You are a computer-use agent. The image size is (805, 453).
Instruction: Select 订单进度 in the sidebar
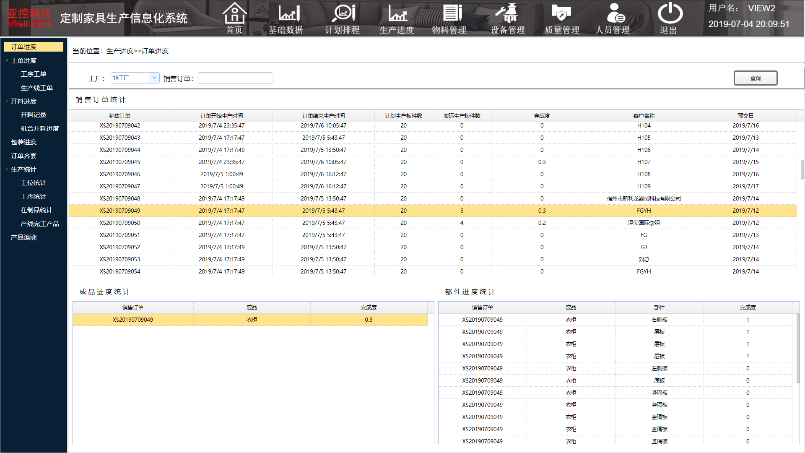pyautogui.click(x=33, y=47)
